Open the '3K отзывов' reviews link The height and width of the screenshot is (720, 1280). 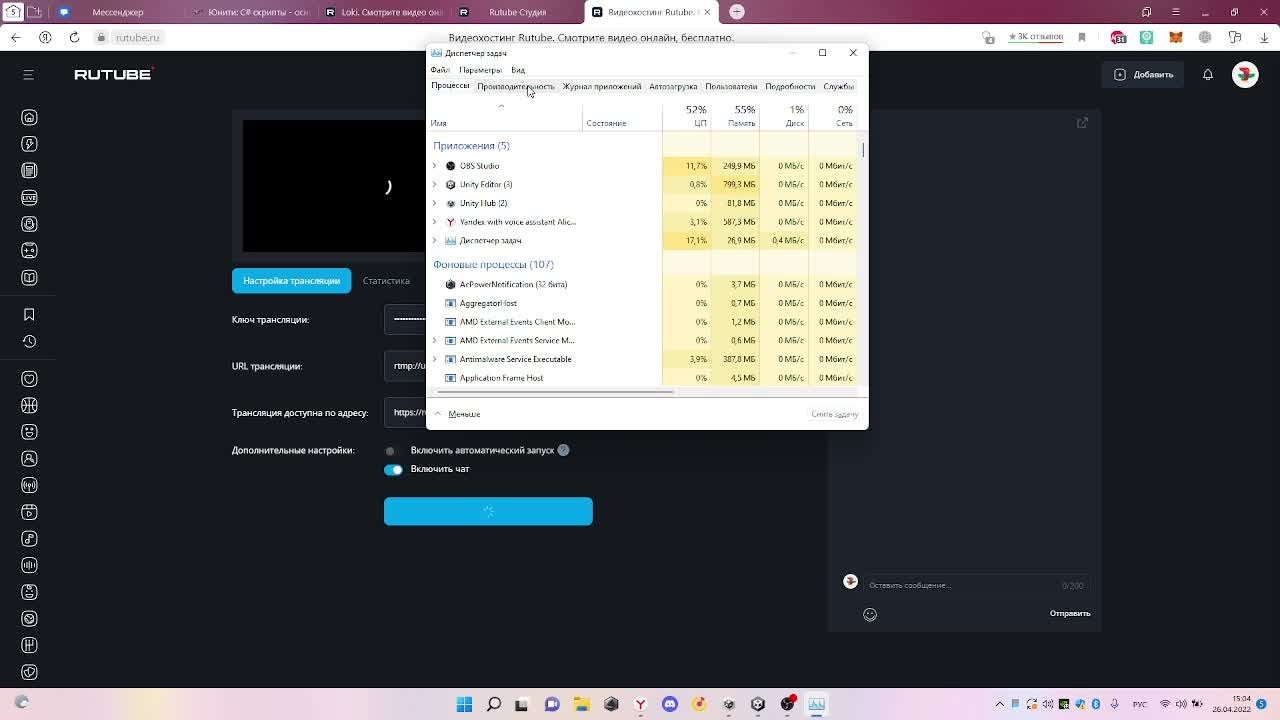pos(1035,37)
